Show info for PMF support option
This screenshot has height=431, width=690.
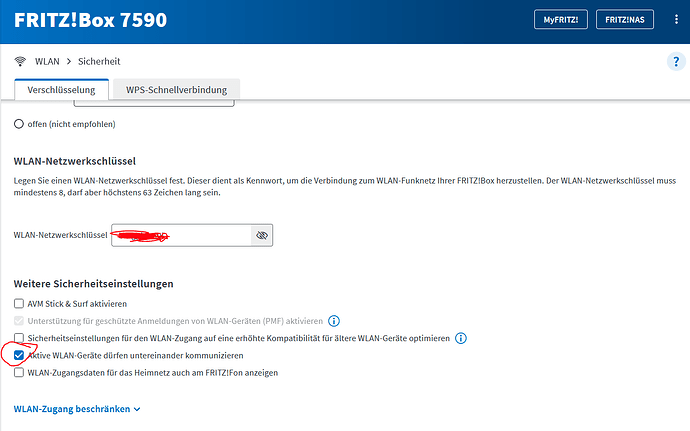(x=334, y=321)
